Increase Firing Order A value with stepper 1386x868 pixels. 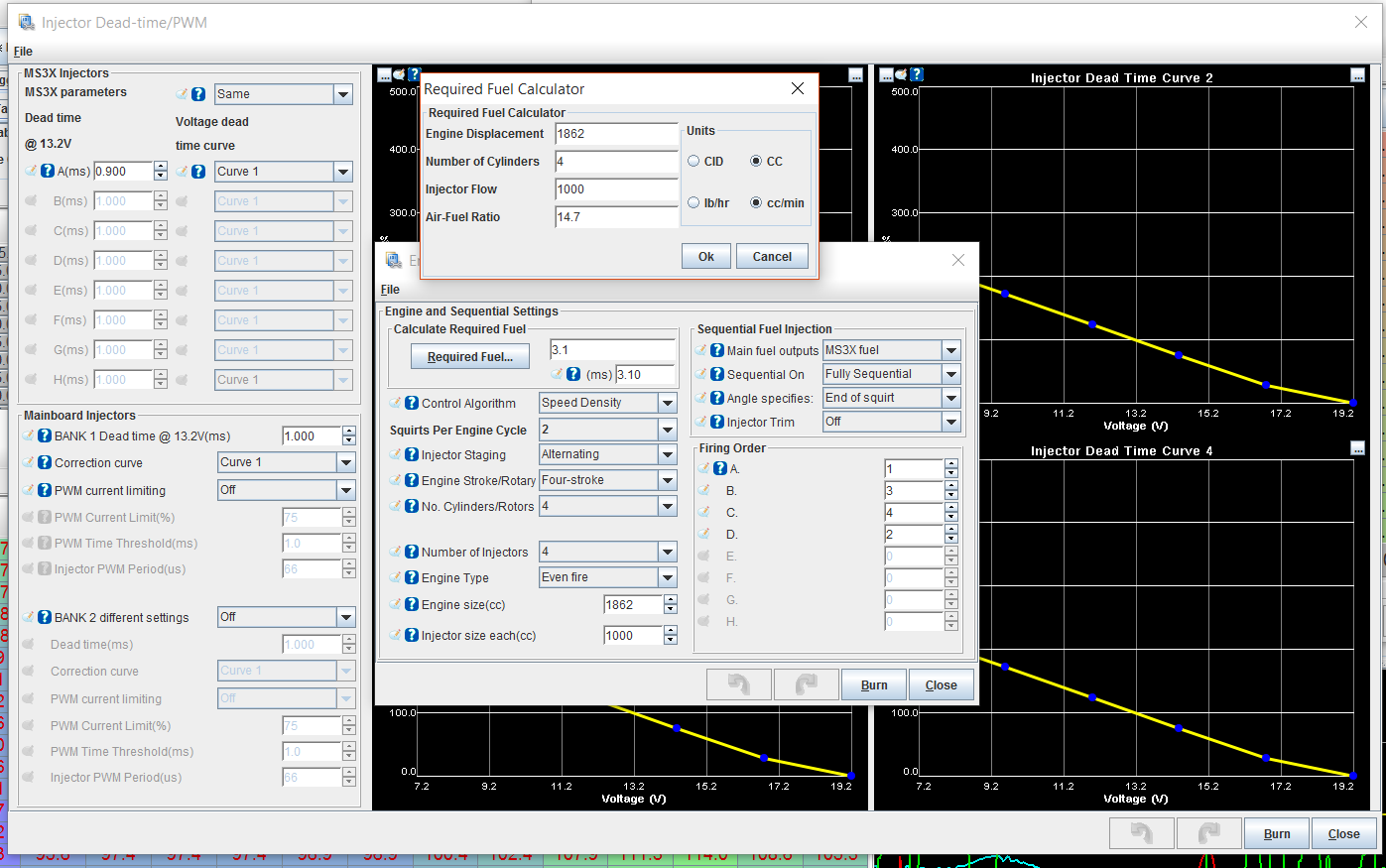point(951,464)
